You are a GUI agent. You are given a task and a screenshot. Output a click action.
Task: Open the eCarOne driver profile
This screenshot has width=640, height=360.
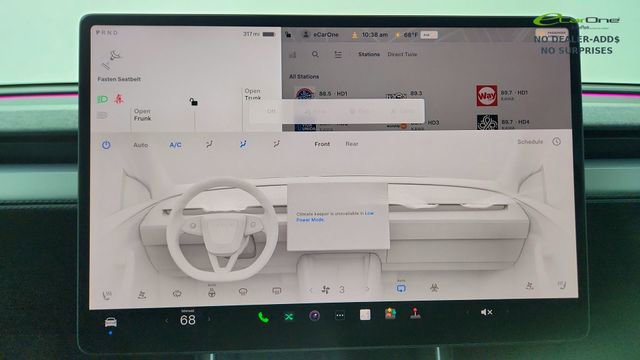(x=321, y=35)
